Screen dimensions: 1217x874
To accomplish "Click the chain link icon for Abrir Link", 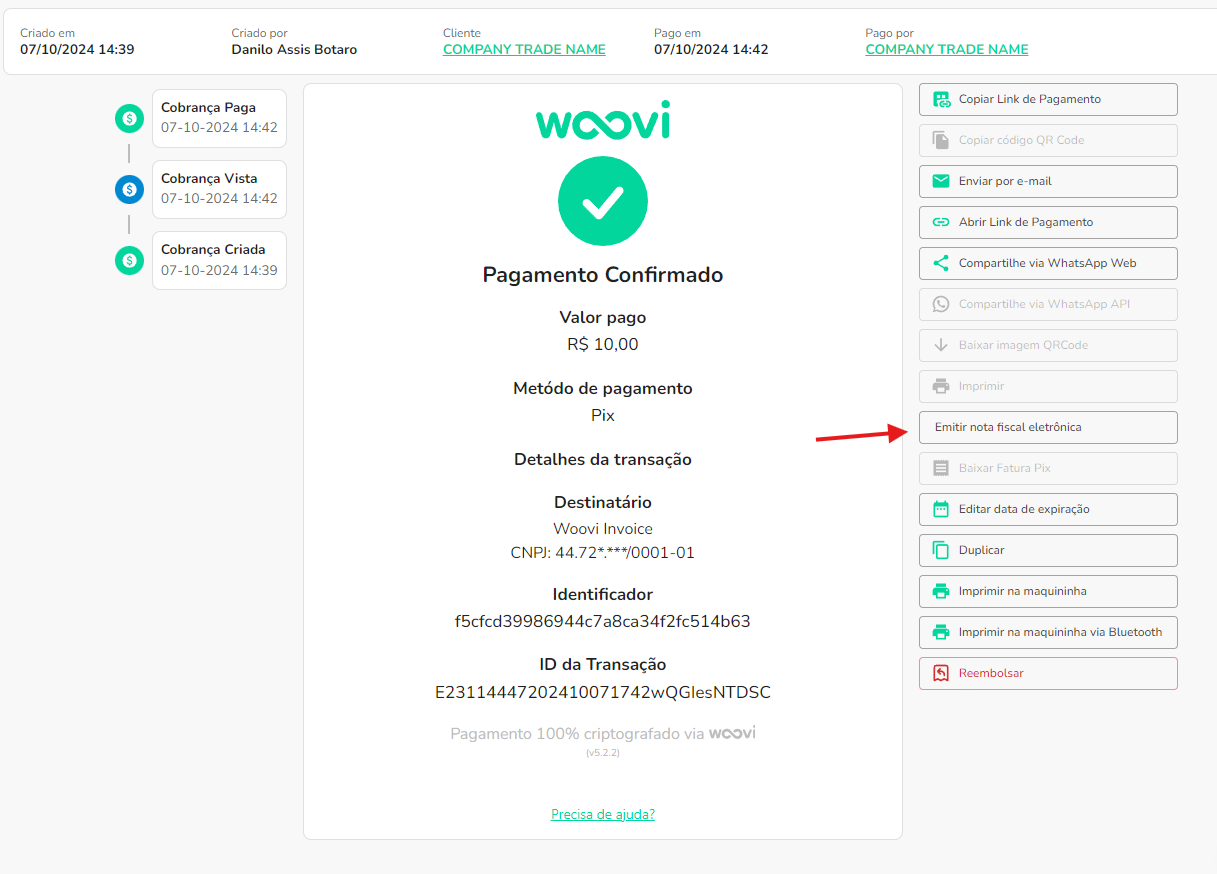I will [940, 222].
